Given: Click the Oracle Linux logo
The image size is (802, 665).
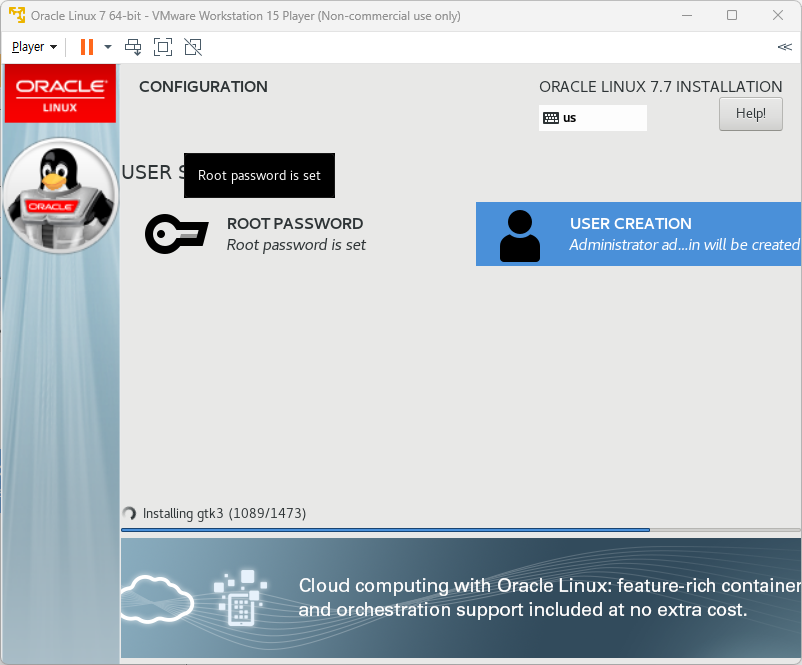Looking at the screenshot, I should pyautogui.click(x=60, y=94).
